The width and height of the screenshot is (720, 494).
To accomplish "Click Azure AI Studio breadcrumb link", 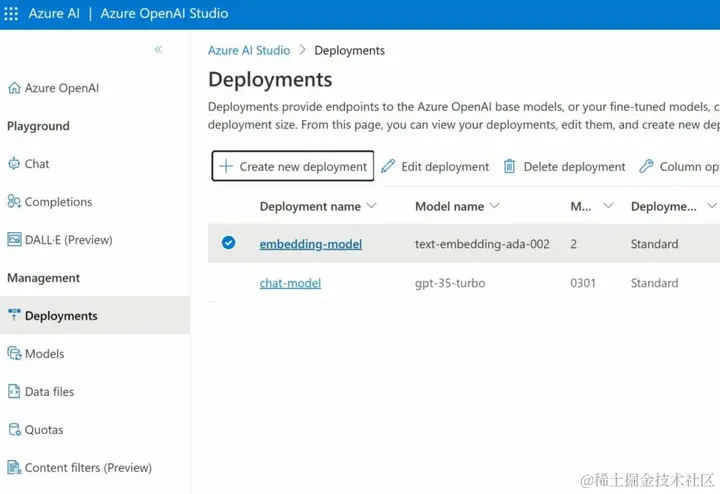I will coord(249,50).
